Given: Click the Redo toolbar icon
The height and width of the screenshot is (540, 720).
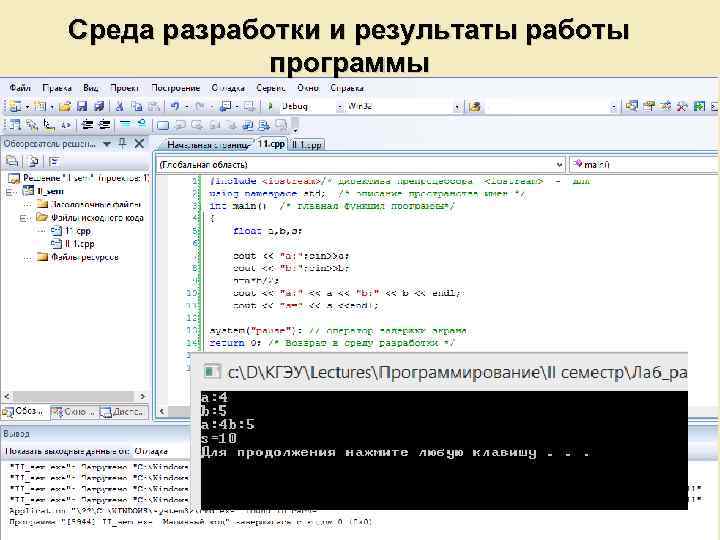Looking at the screenshot, I should [199, 107].
